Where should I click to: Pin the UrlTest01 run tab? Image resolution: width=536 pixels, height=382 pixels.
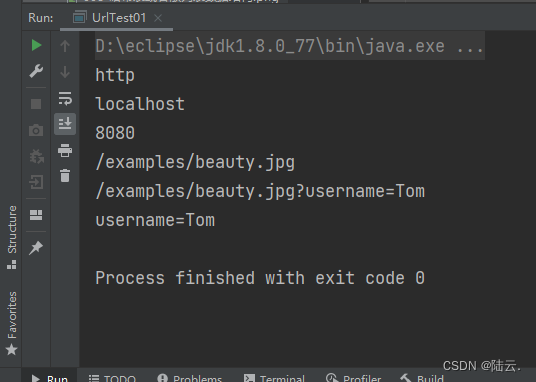coord(36,248)
